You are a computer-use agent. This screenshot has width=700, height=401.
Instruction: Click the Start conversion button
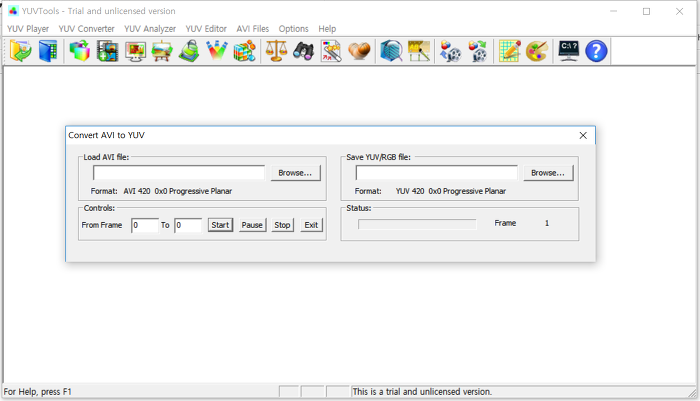pos(220,225)
